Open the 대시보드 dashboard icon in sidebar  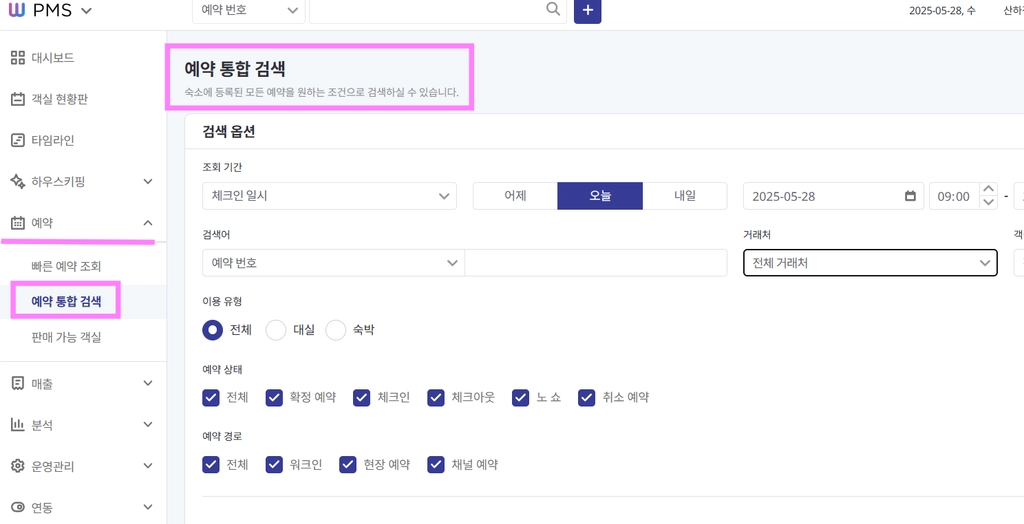coord(18,57)
